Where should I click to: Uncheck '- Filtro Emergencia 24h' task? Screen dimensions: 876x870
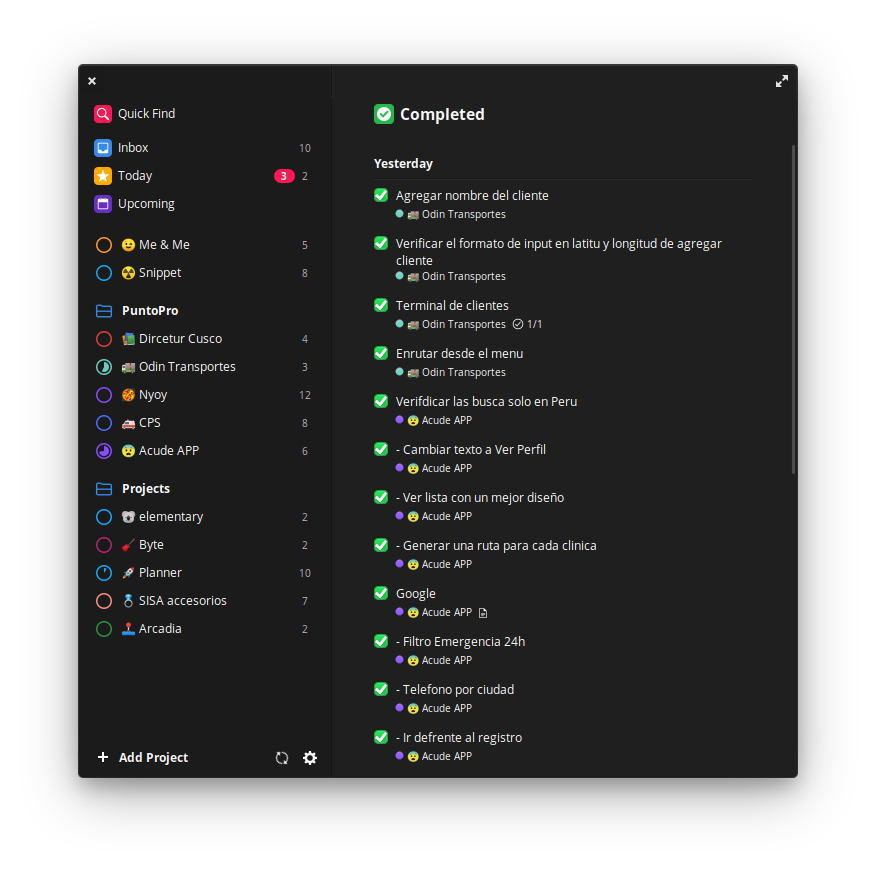tap(381, 641)
